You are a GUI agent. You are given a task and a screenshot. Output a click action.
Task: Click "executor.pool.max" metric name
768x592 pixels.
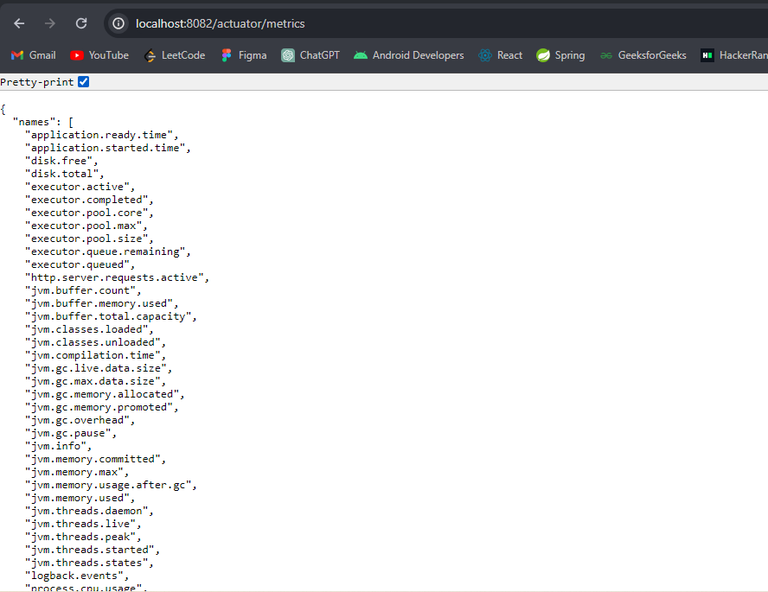point(83,226)
